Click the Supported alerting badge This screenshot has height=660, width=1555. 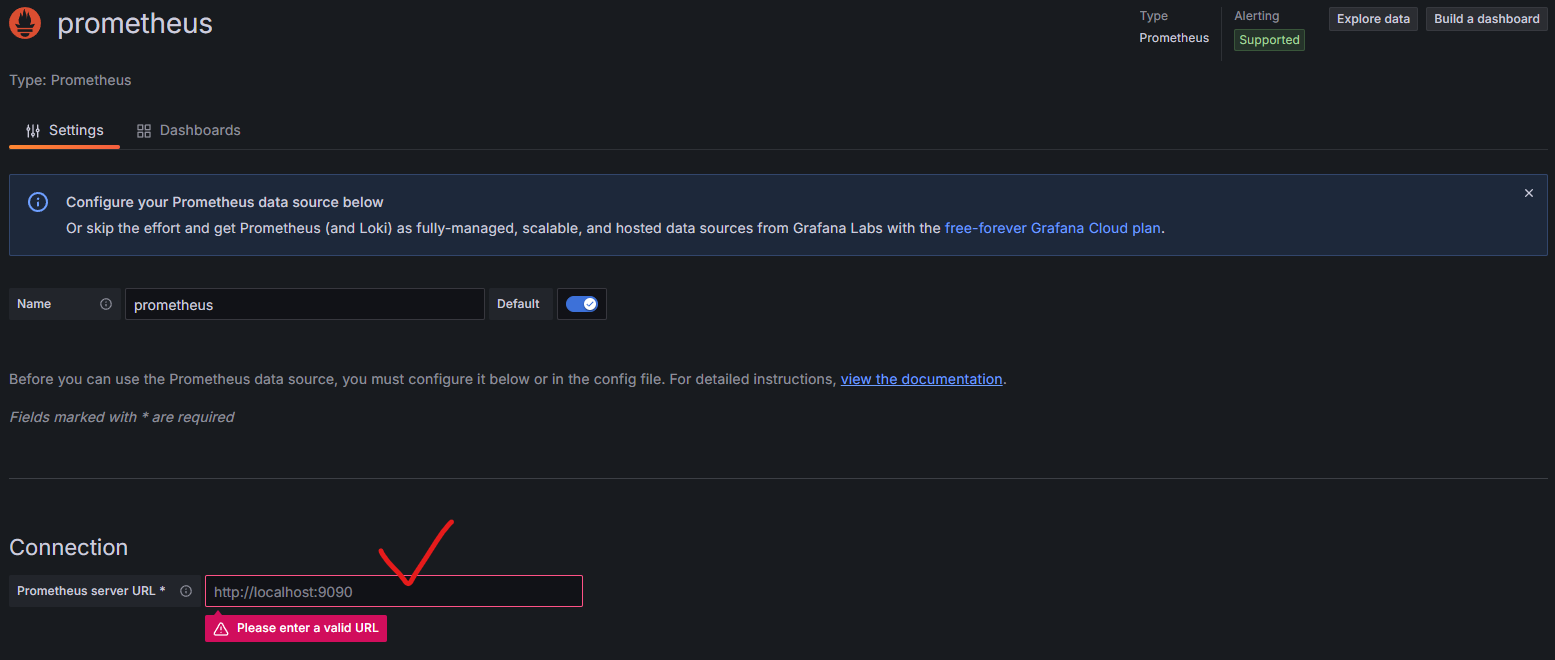(x=1268, y=39)
